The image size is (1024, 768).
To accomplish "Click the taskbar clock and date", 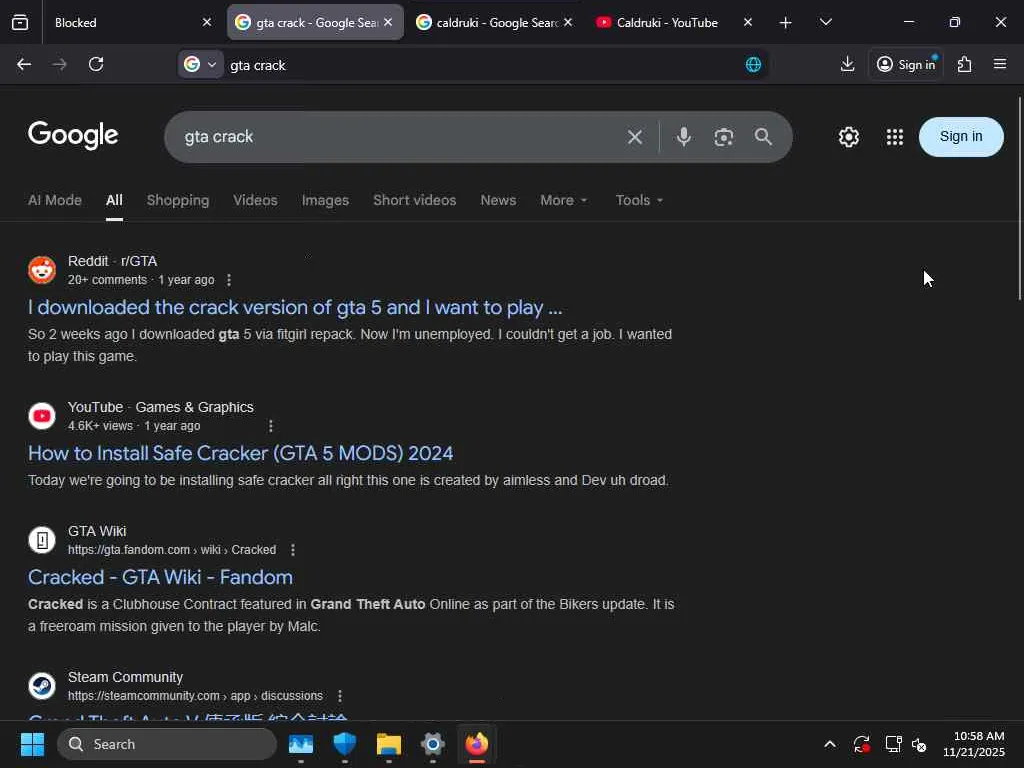I will (974, 744).
